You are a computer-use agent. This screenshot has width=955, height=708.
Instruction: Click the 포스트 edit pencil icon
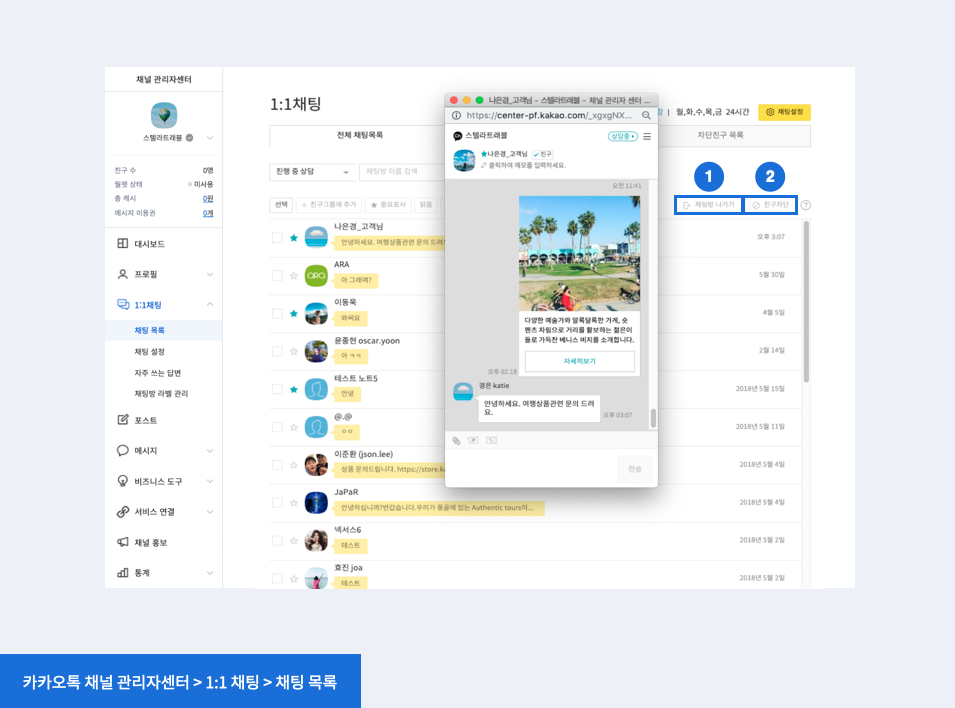coord(122,420)
